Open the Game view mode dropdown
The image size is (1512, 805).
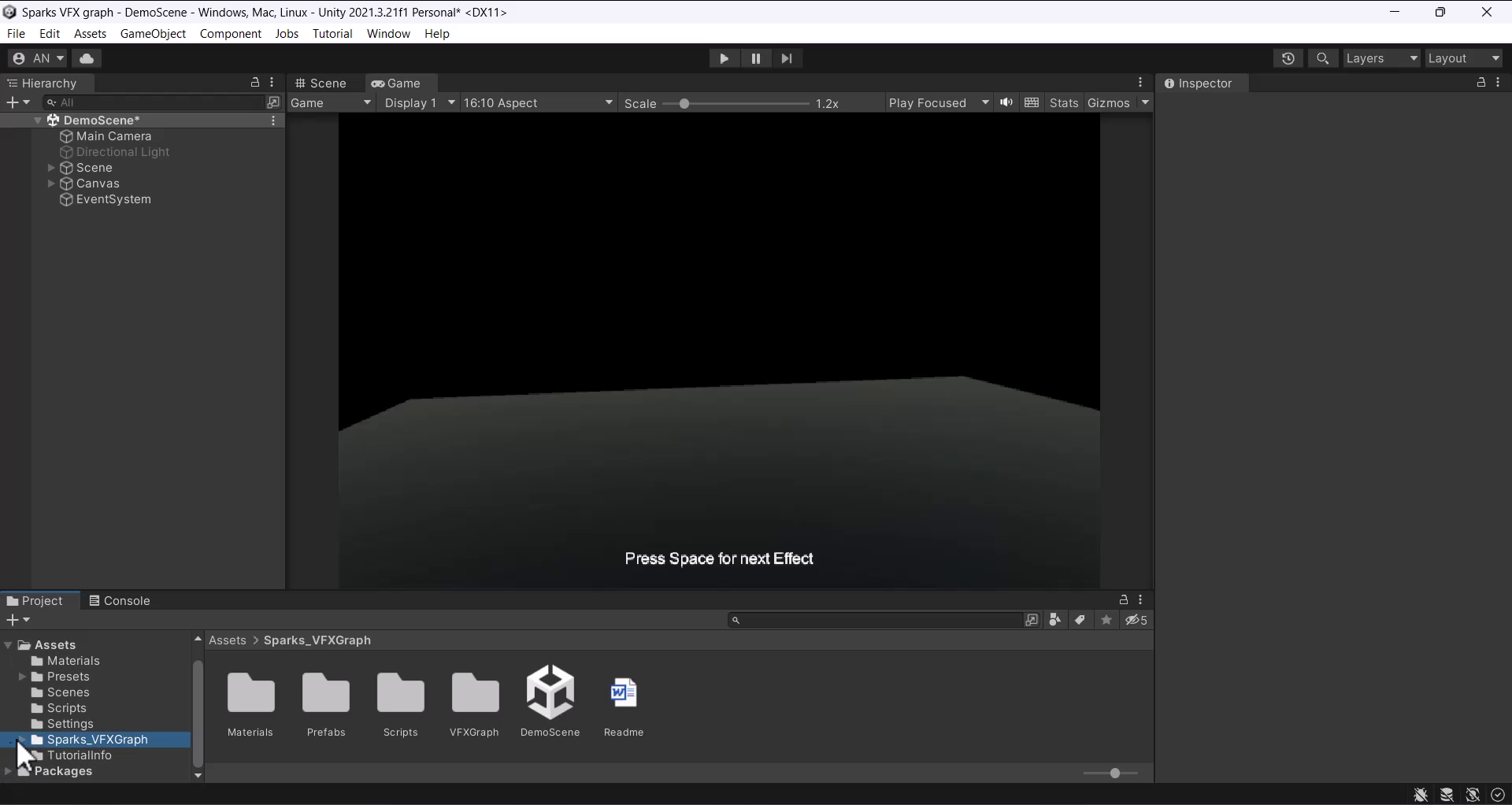[331, 103]
